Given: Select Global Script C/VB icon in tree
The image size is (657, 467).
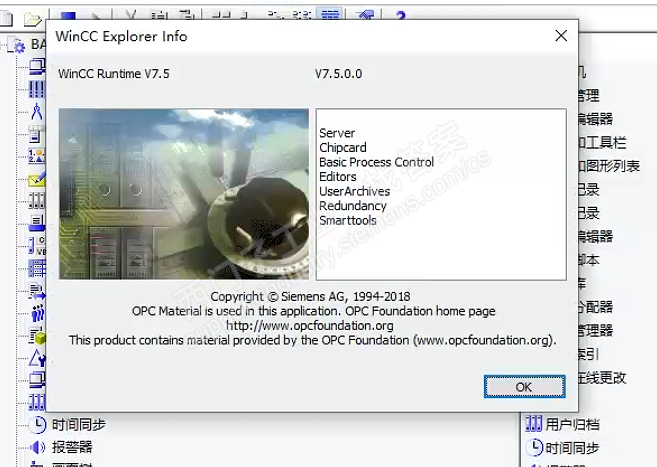Looking at the screenshot, I should click(x=37, y=245).
